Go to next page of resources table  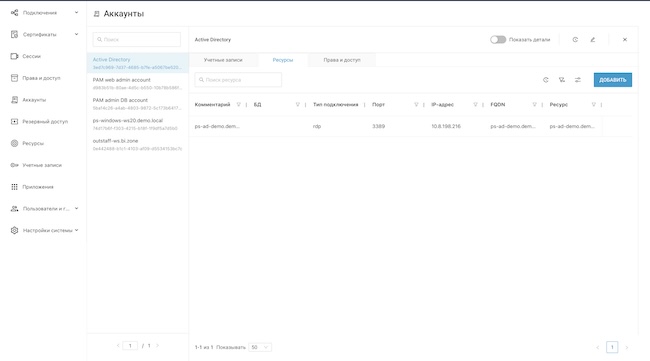[x=627, y=347]
